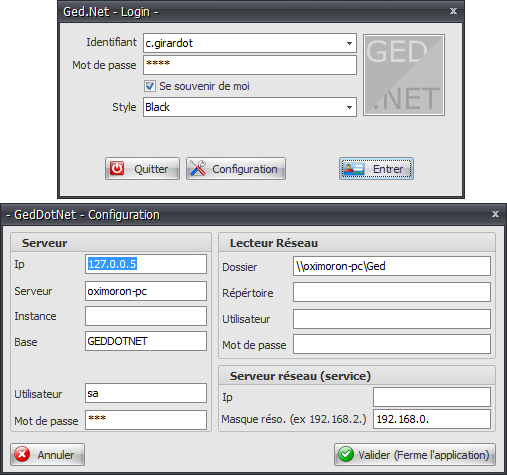Click the red X icon on Annuler

[x=22, y=454]
